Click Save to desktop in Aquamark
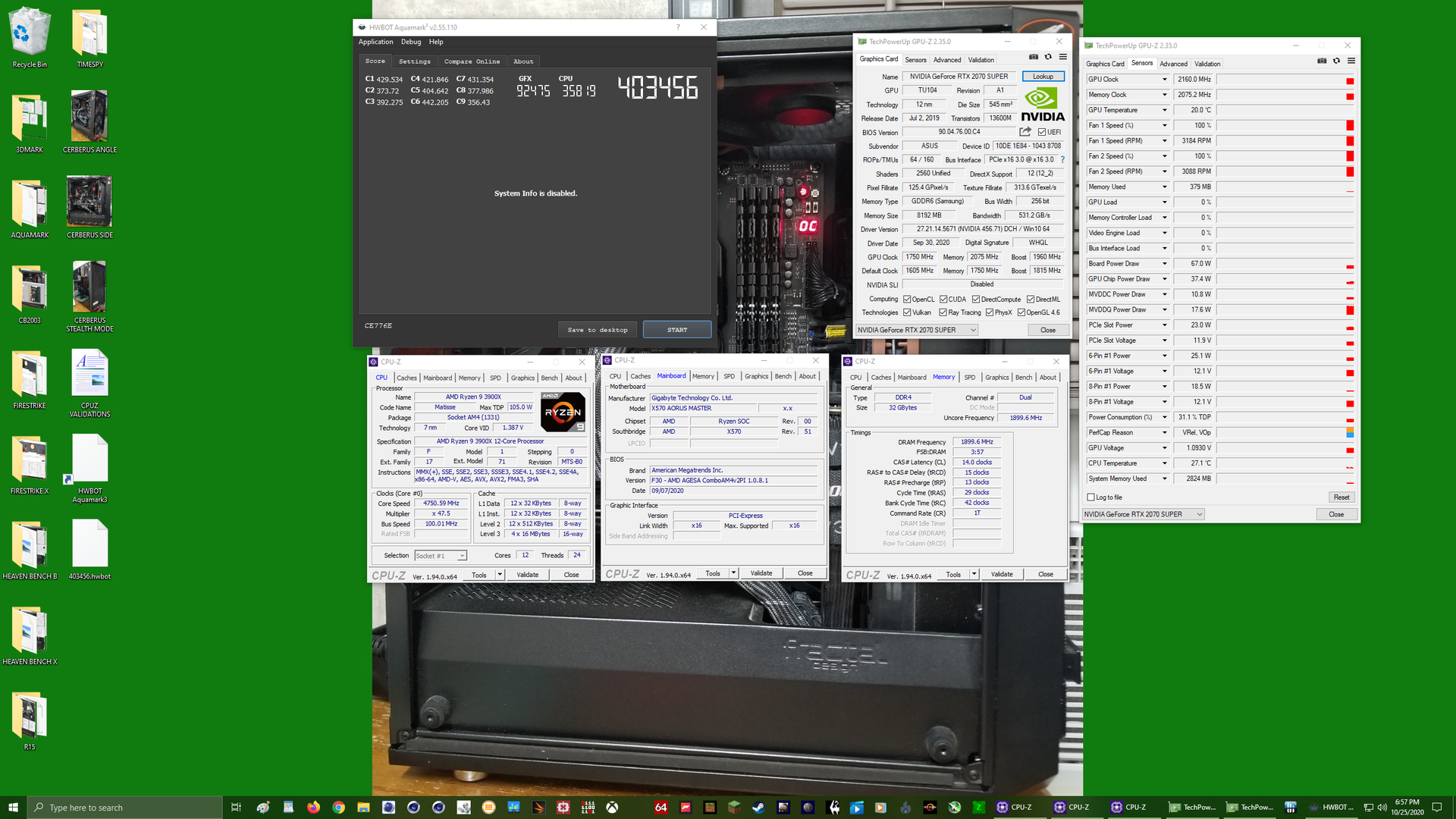The width and height of the screenshot is (1456, 819). 598,330
